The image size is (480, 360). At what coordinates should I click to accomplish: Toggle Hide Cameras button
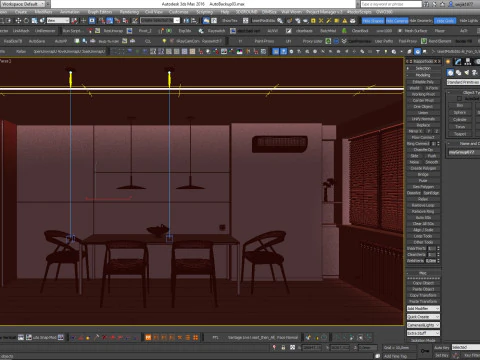point(397,21)
